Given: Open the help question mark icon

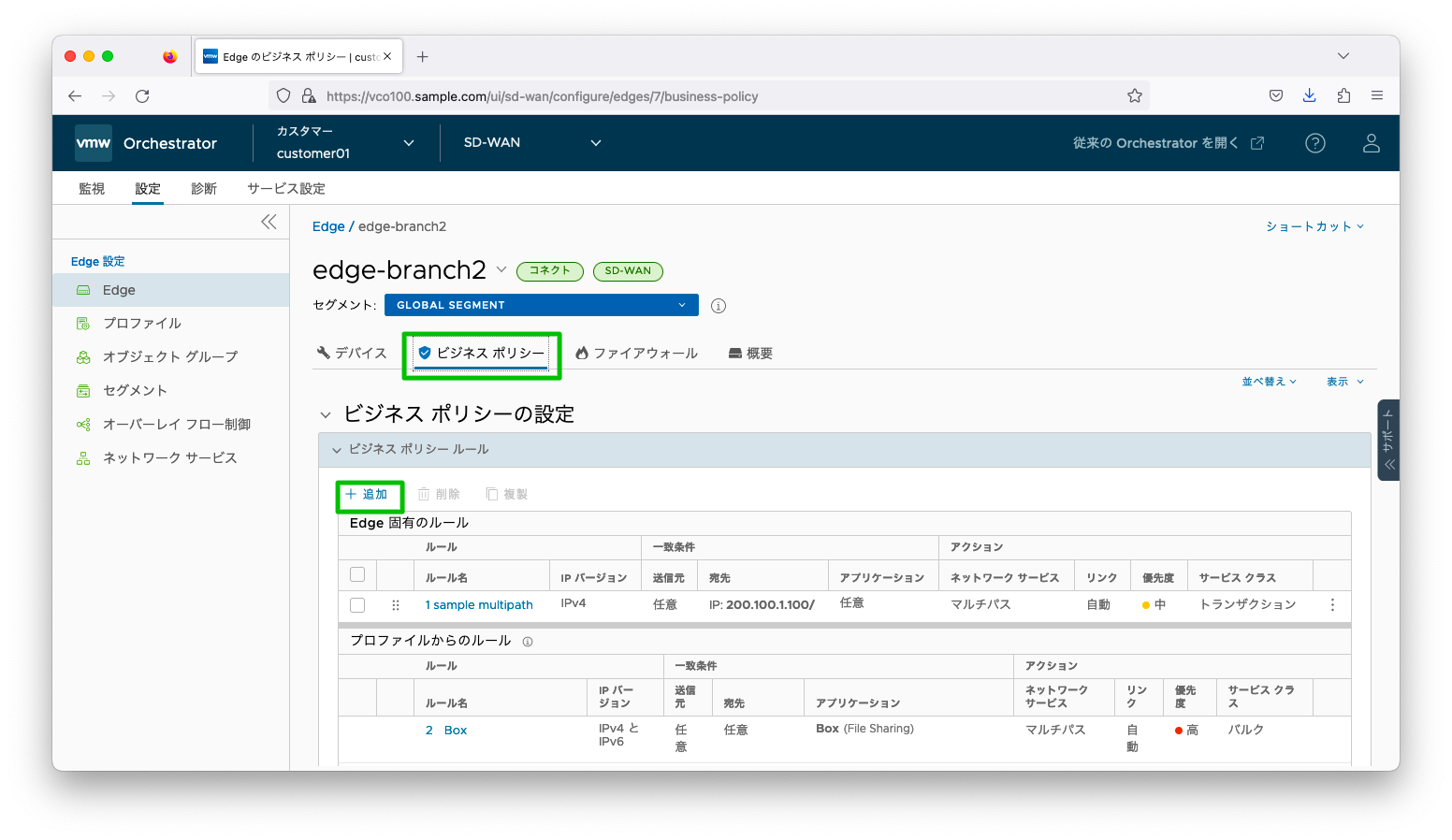Looking at the screenshot, I should pyautogui.click(x=1315, y=143).
